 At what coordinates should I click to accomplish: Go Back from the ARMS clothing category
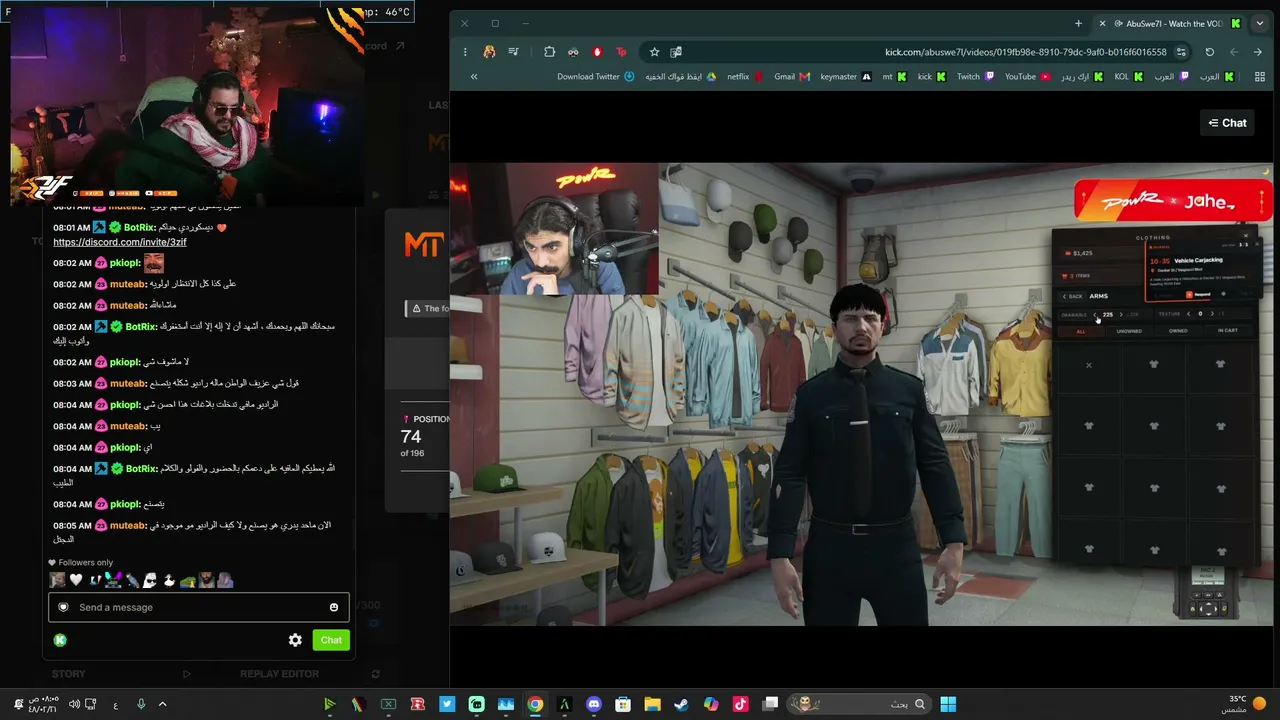point(1072,296)
